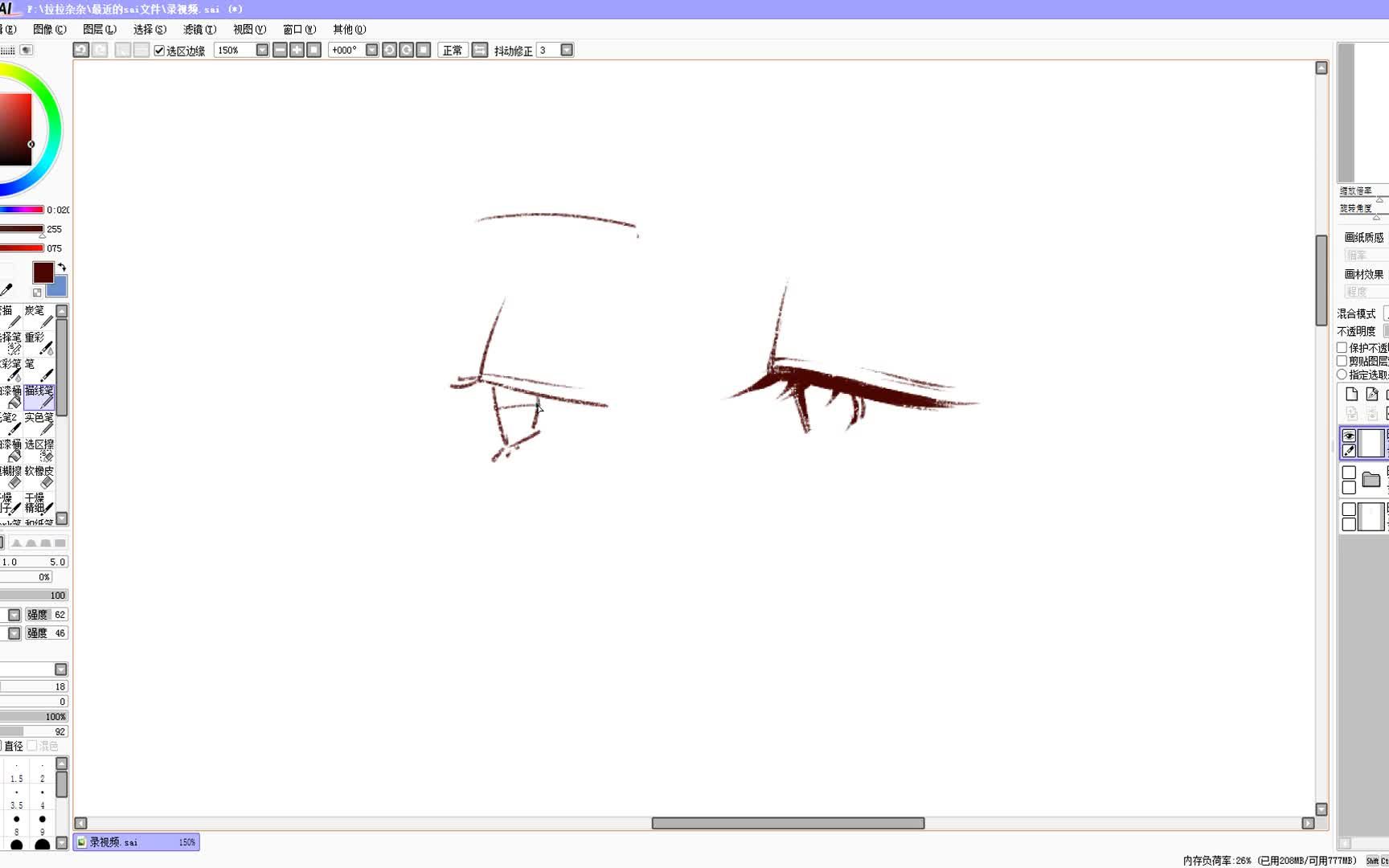Open the 其他 Other menu
The image size is (1389, 868).
pos(349,29)
